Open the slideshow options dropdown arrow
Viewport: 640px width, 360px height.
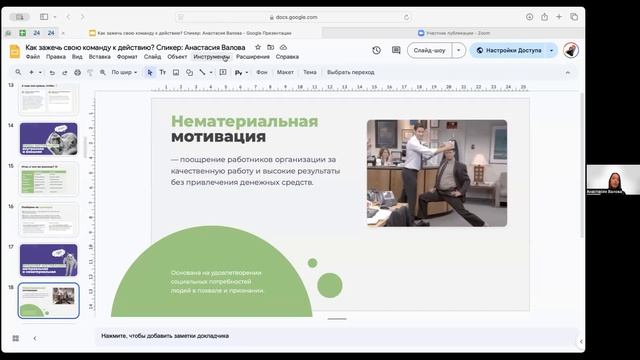coord(458,50)
